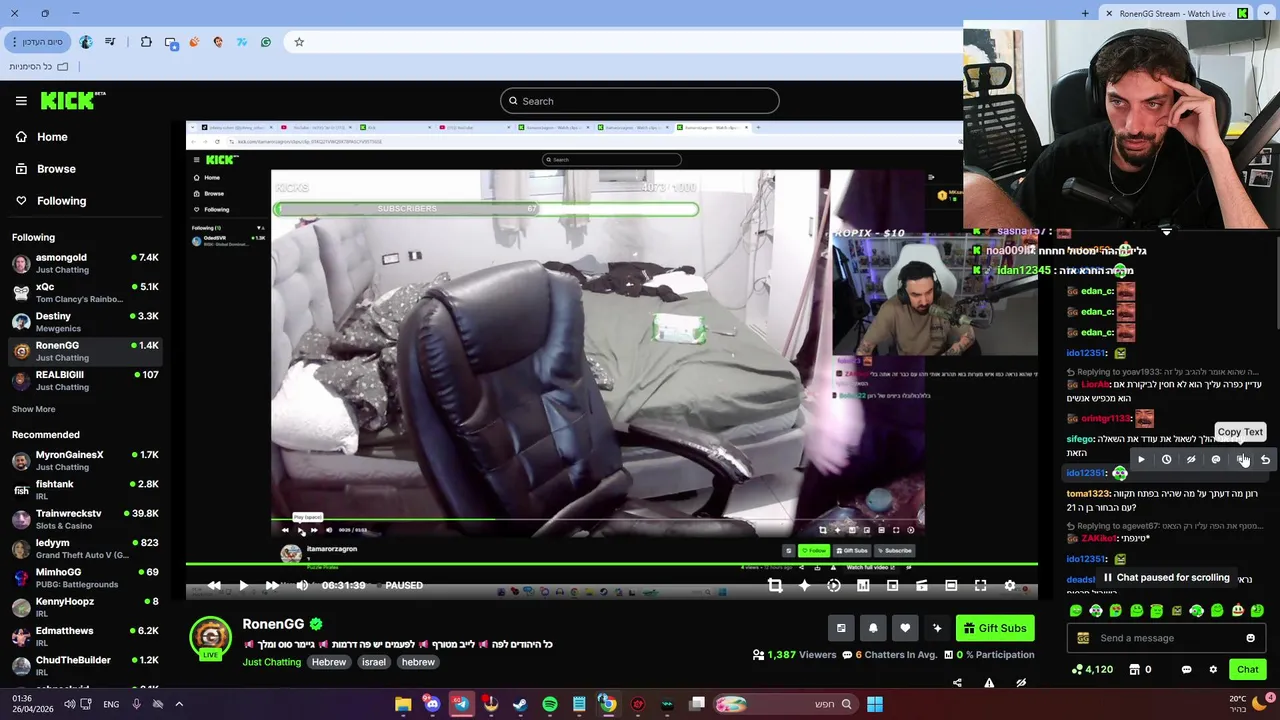This screenshot has height=720, width=1280.
Task: Open the all-bookmarks folder in the bookmarks bar
Action: (39, 67)
